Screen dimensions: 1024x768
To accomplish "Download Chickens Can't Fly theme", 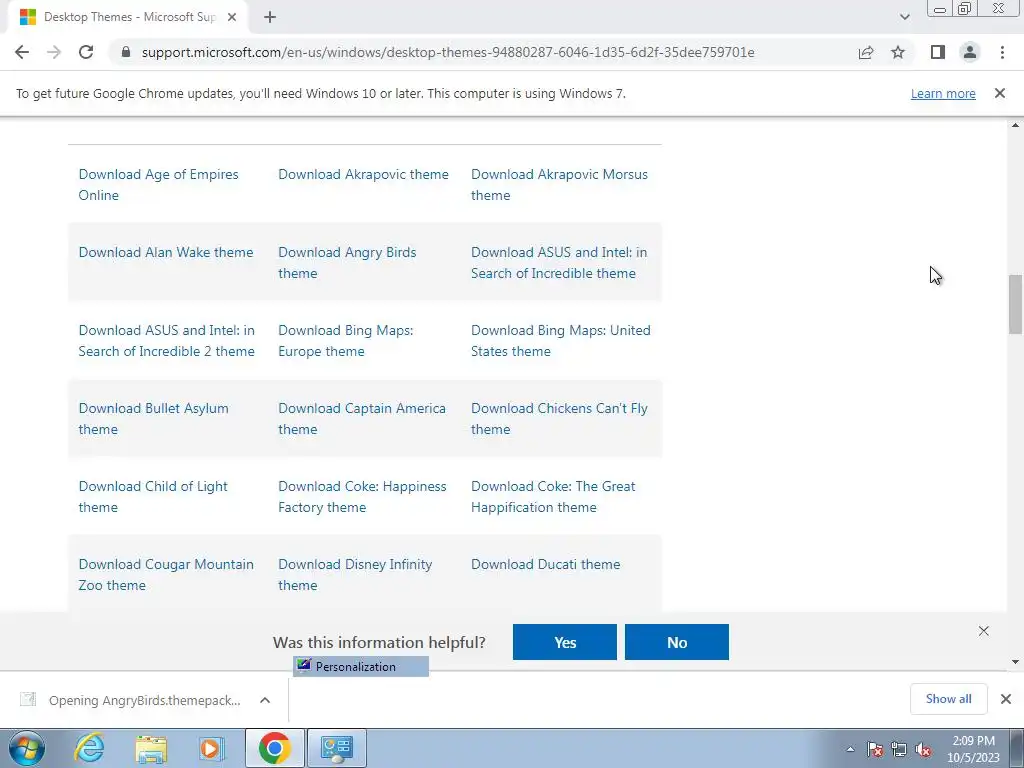I will pyautogui.click(x=559, y=419).
